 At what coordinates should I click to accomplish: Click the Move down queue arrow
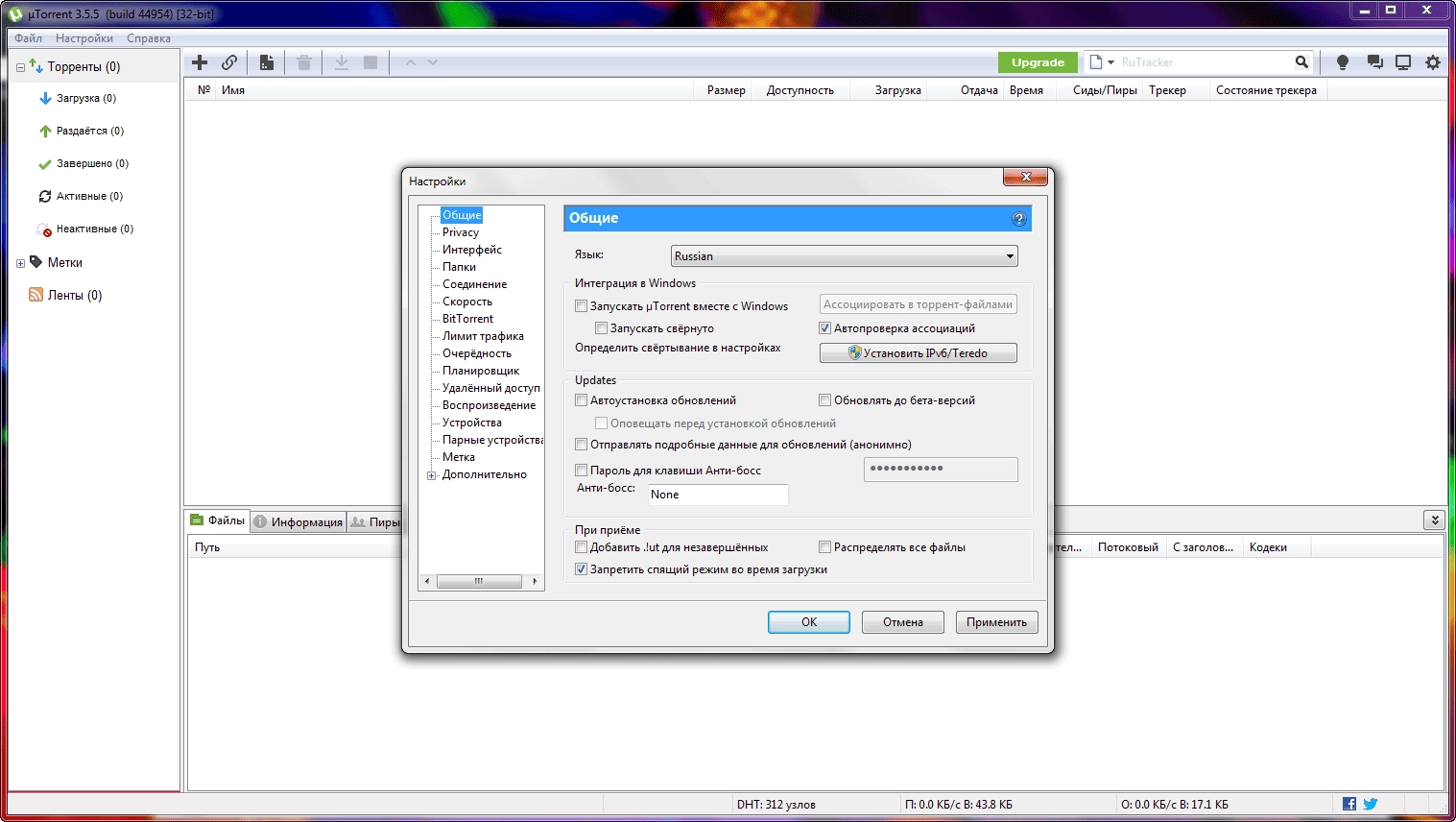point(433,62)
